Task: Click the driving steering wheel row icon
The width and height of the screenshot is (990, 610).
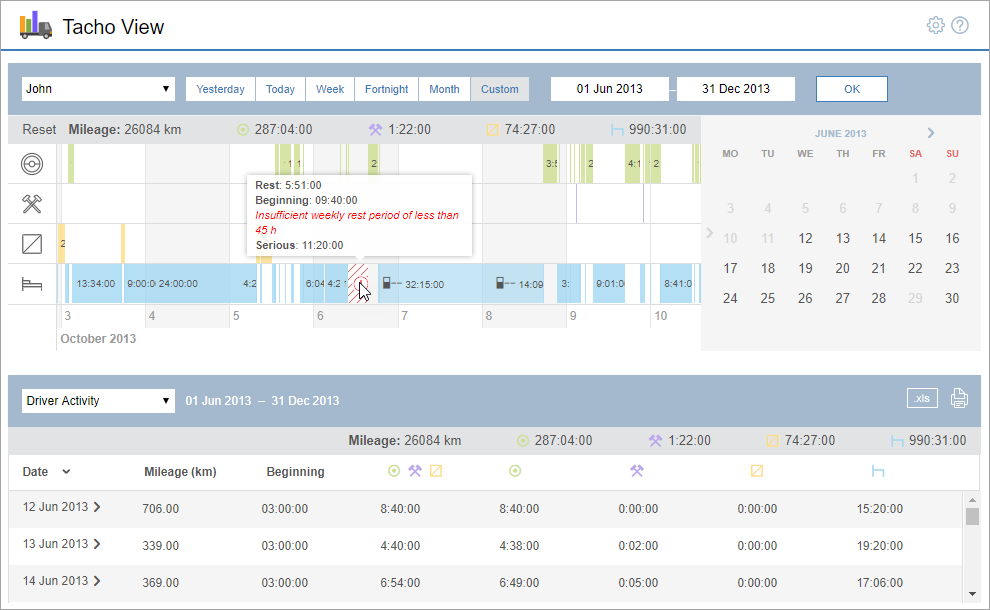Action: tap(32, 163)
